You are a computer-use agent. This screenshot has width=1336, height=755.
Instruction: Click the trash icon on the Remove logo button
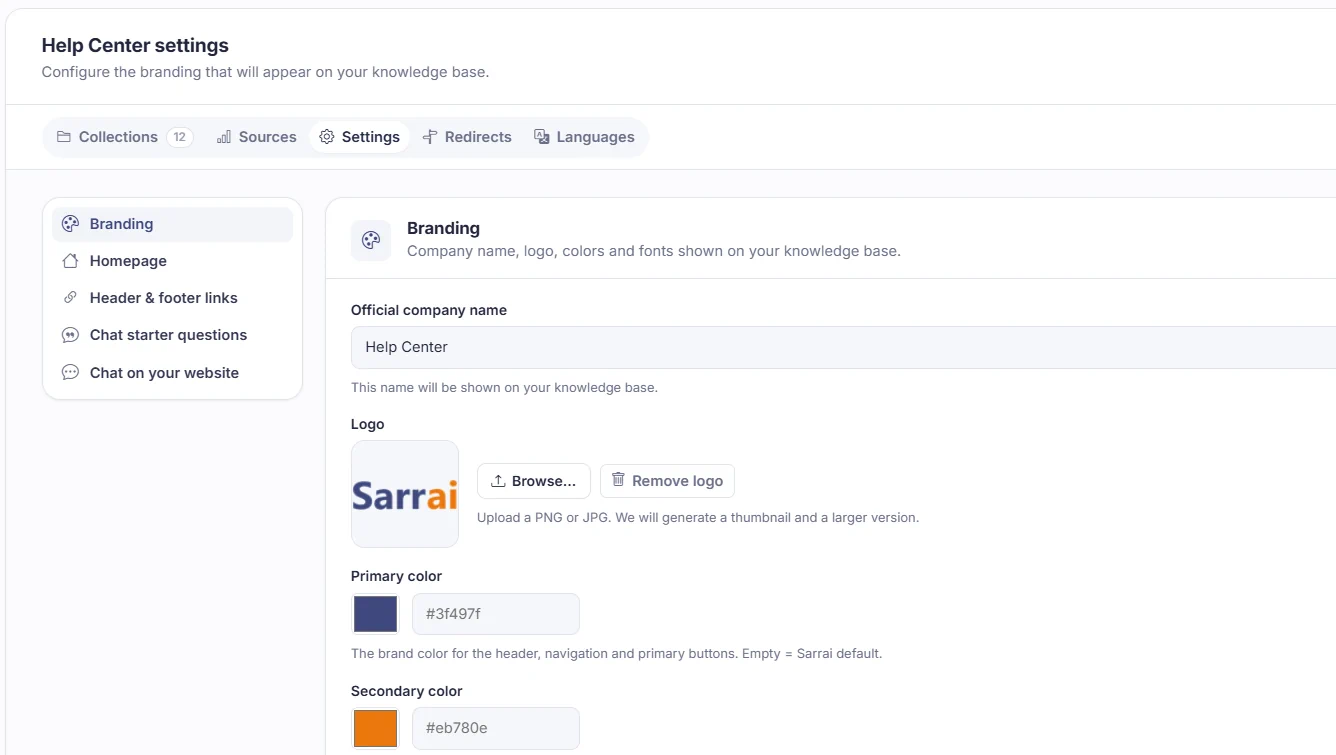619,480
